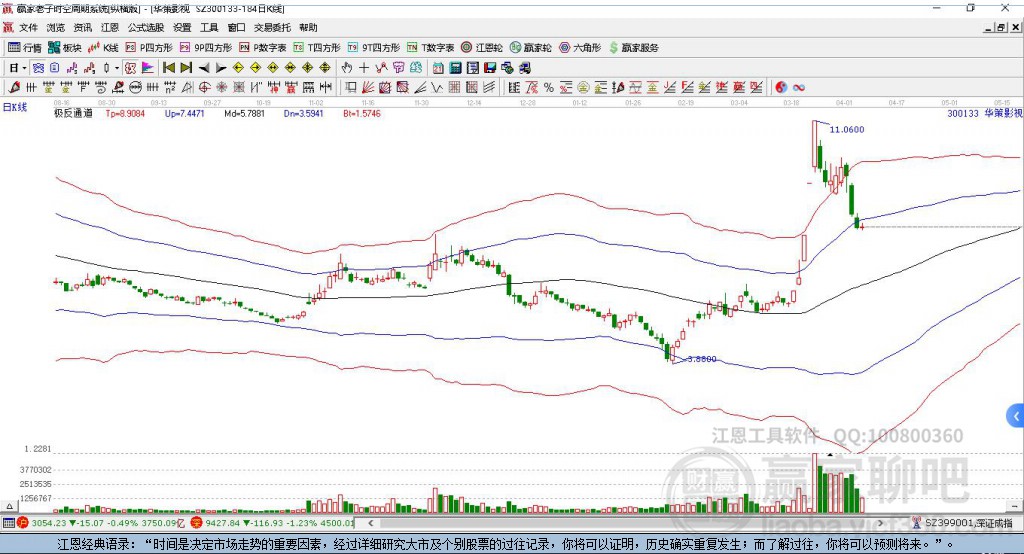
Task: Click the blue side panel expander arrow
Action: (x=1016, y=416)
